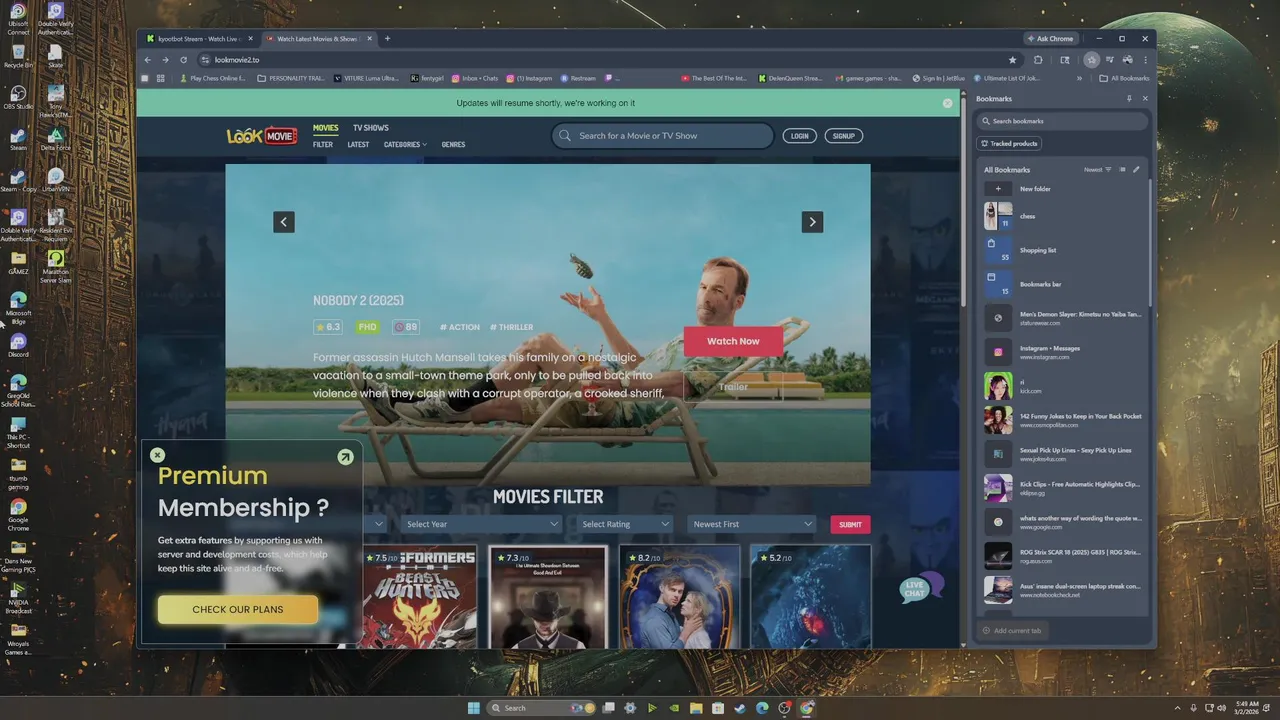The image size is (1280, 720).
Task: Open the Newest First sort dropdown
Action: click(752, 524)
